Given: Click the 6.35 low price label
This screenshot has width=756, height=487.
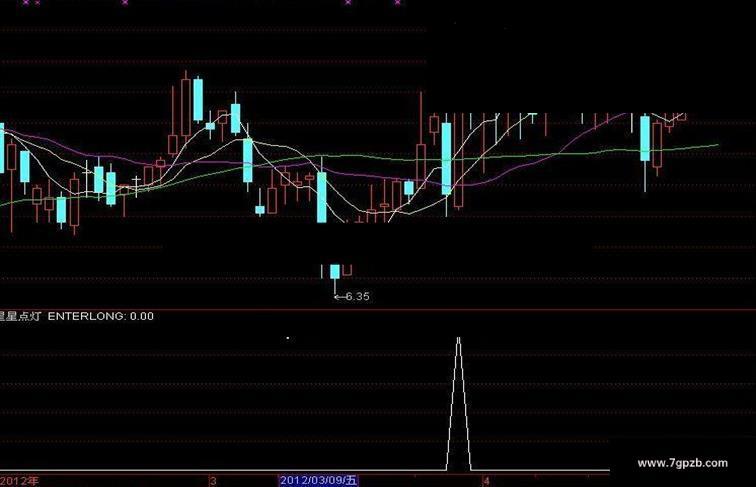Looking at the screenshot, I should pyautogui.click(x=358, y=297).
